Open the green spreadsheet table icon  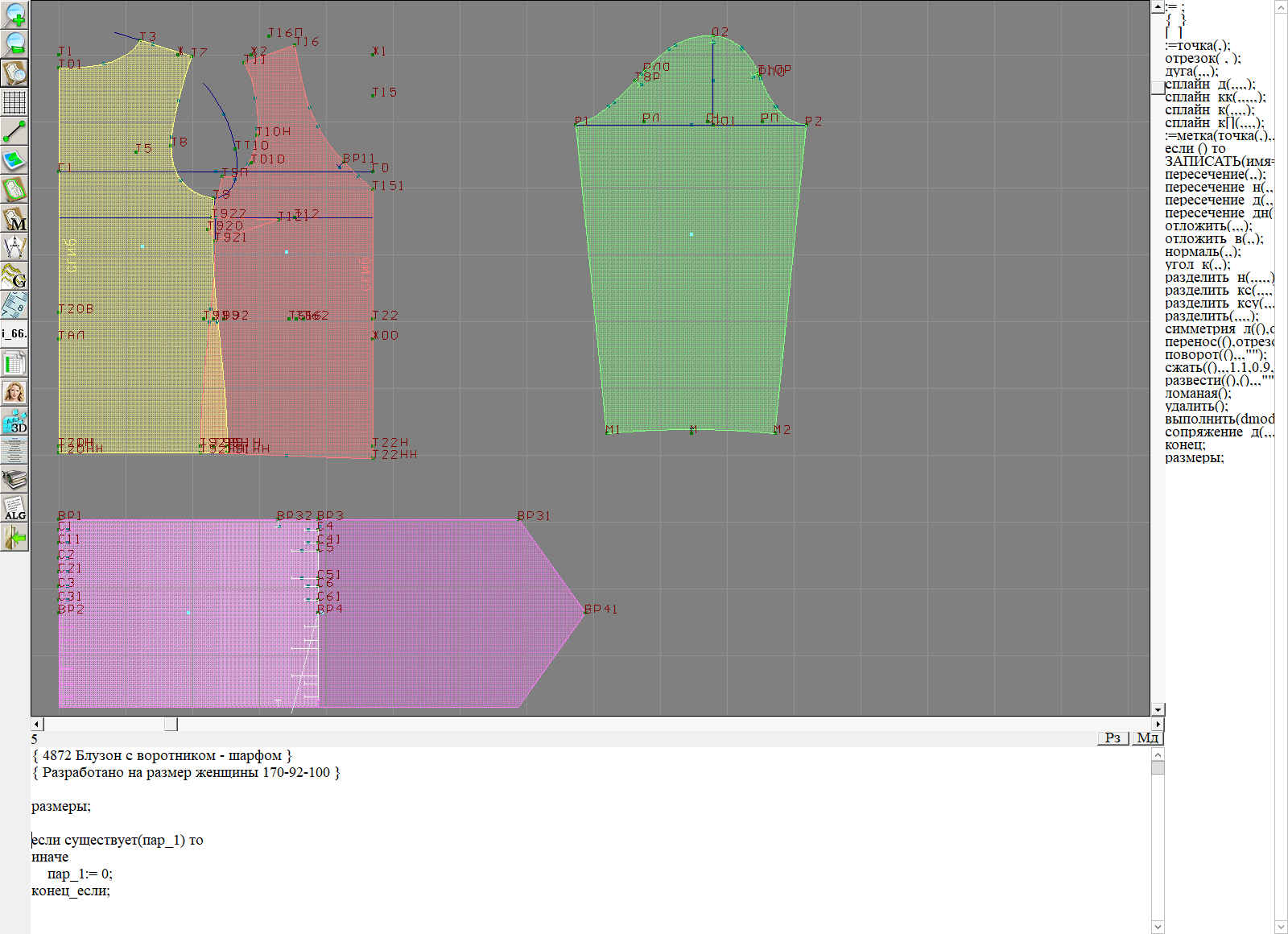click(14, 363)
